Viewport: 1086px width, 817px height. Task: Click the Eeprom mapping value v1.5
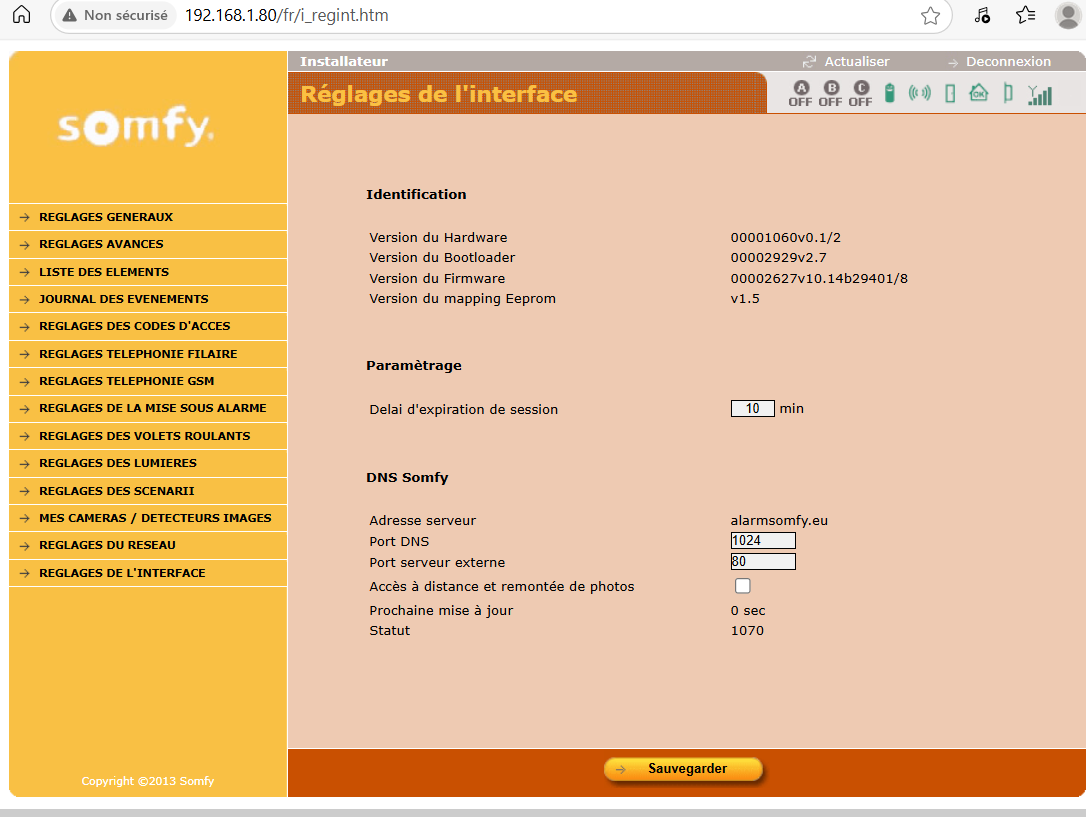point(745,298)
